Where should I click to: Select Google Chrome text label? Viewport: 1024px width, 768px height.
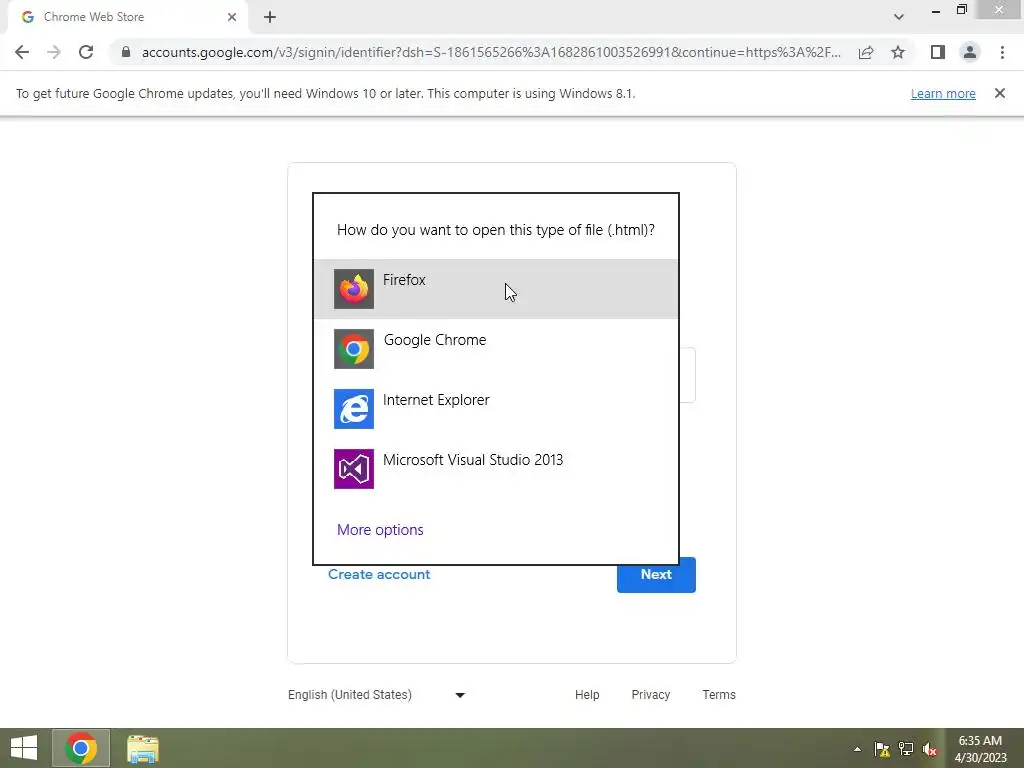(x=435, y=340)
